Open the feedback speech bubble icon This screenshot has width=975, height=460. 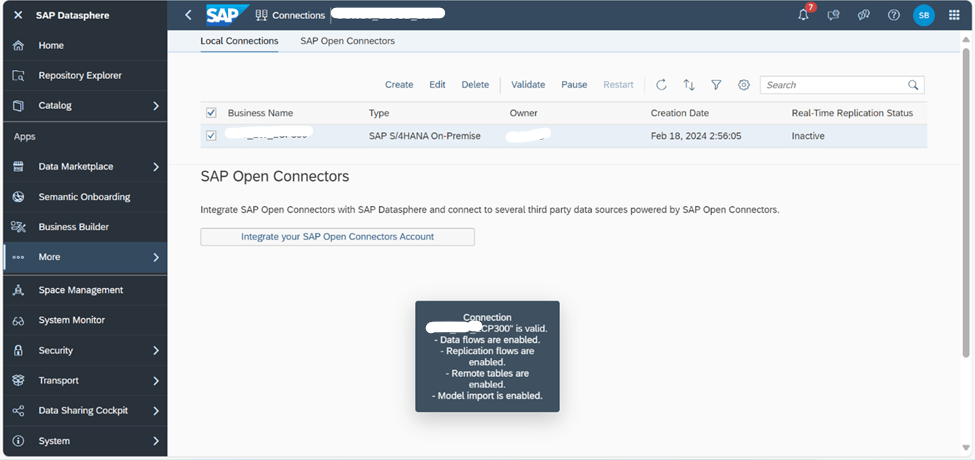(x=834, y=16)
